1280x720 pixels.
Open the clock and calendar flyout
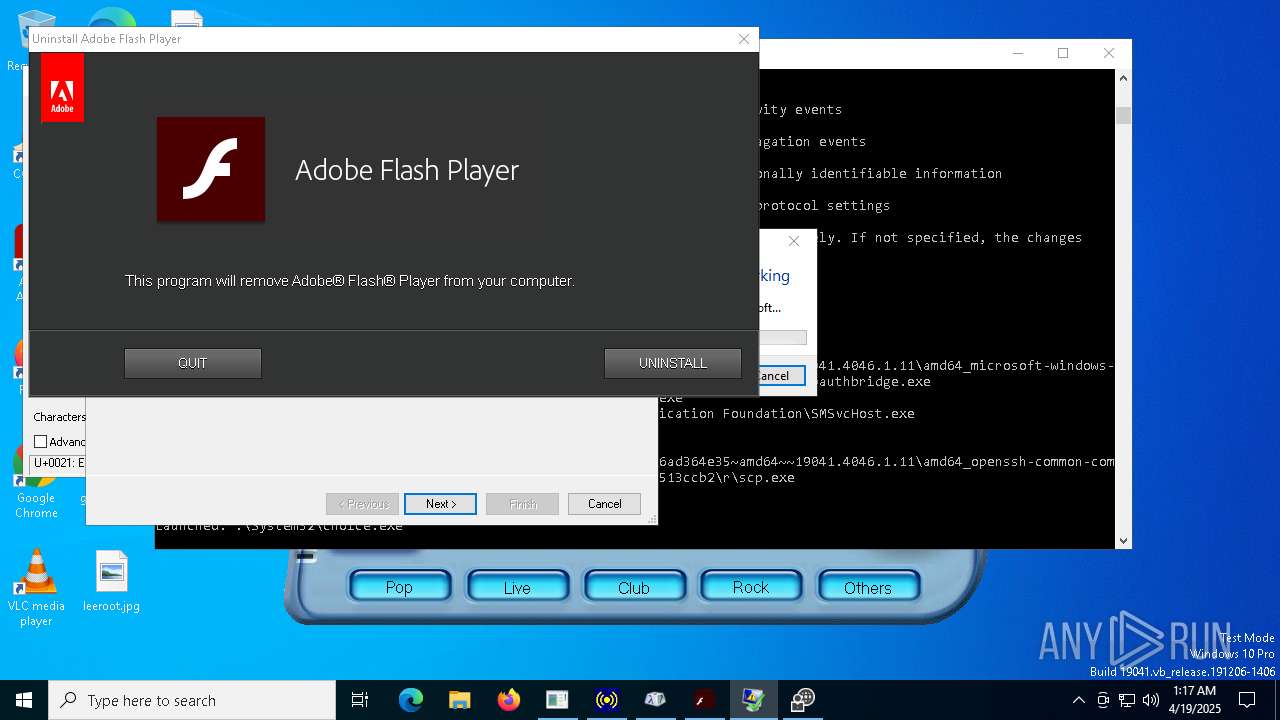[1192, 700]
